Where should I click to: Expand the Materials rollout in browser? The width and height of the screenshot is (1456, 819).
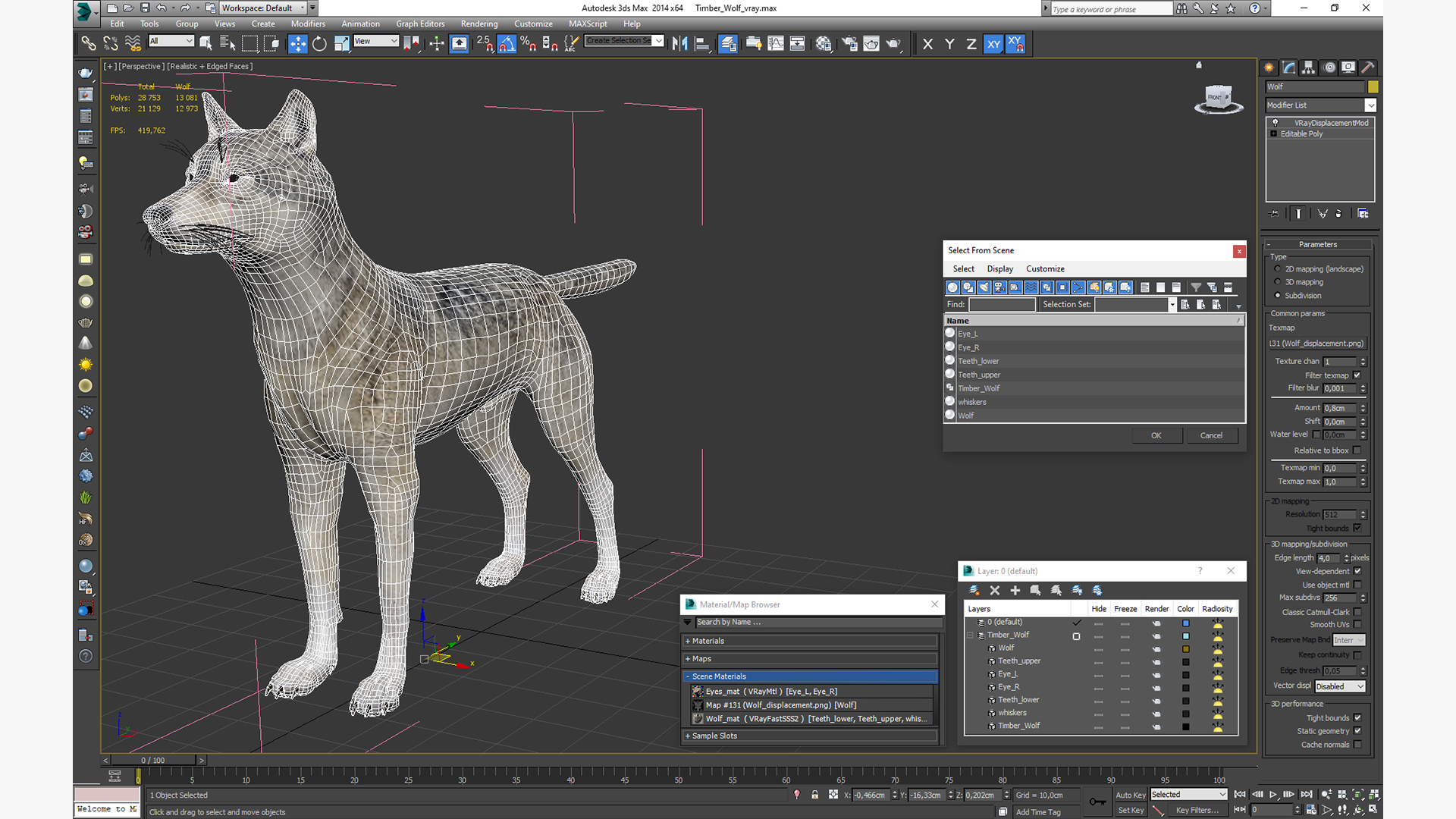[x=810, y=641]
